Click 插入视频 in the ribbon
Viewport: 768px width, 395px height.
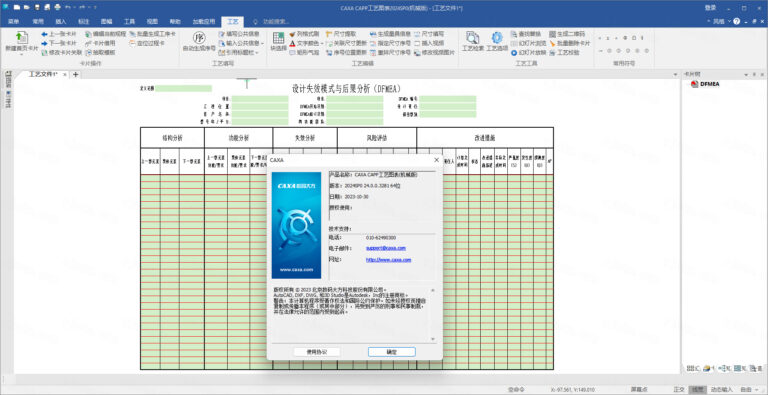click(x=429, y=43)
